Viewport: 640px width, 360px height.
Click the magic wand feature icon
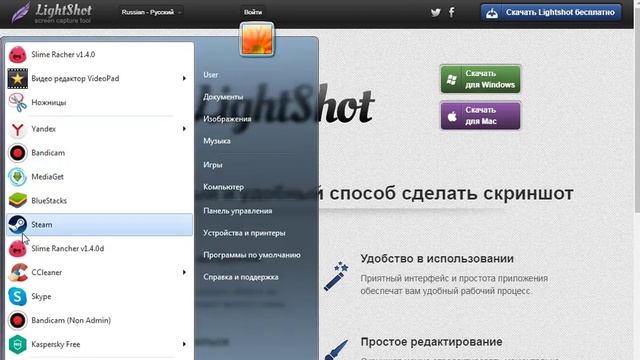pos(336,276)
